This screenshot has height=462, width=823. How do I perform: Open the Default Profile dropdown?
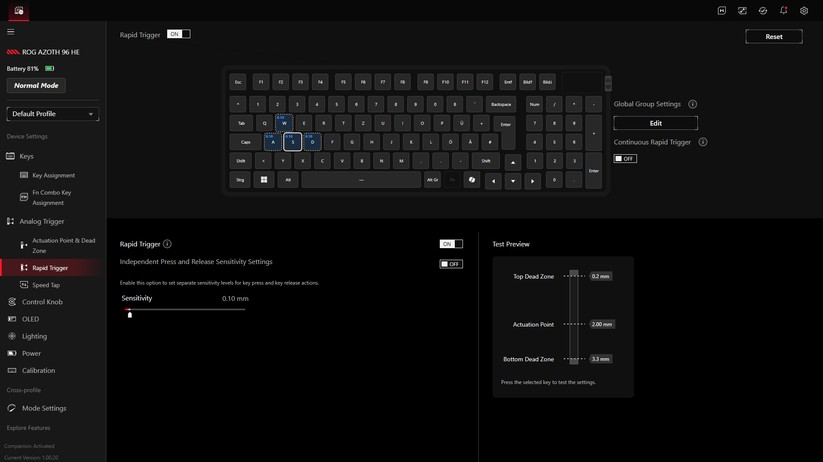52,114
